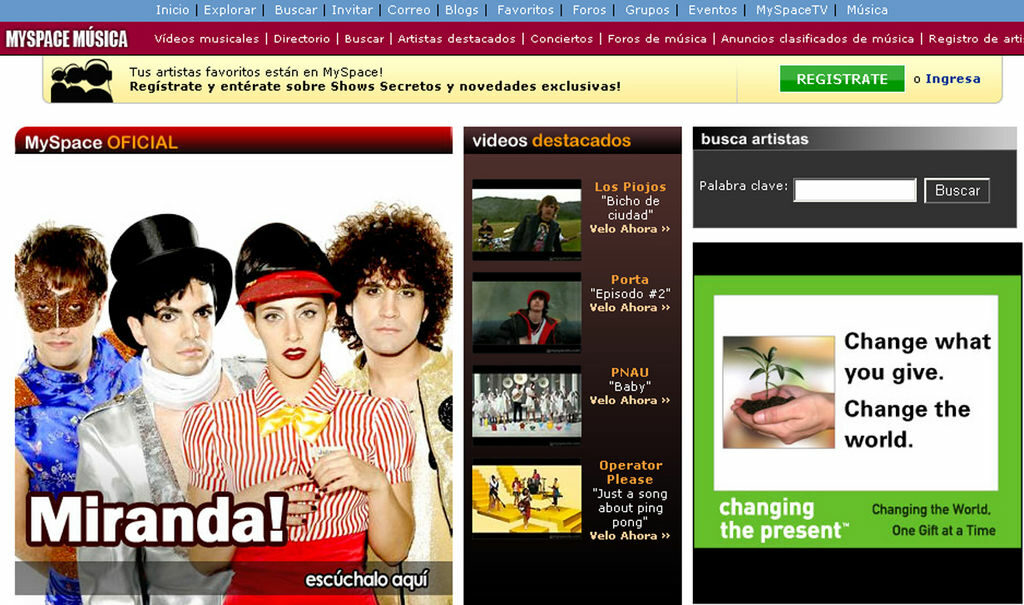
Task: Open Anuncios clasificados de música link
Action: coord(817,39)
